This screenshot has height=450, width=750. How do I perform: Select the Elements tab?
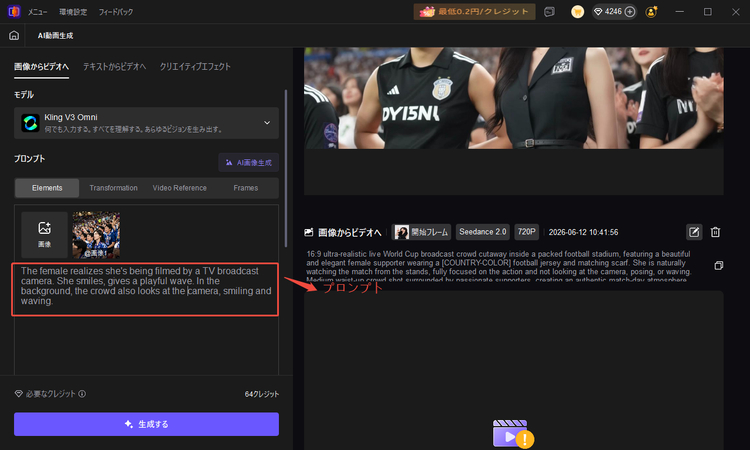pyautogui.click(x=47, y=188)
